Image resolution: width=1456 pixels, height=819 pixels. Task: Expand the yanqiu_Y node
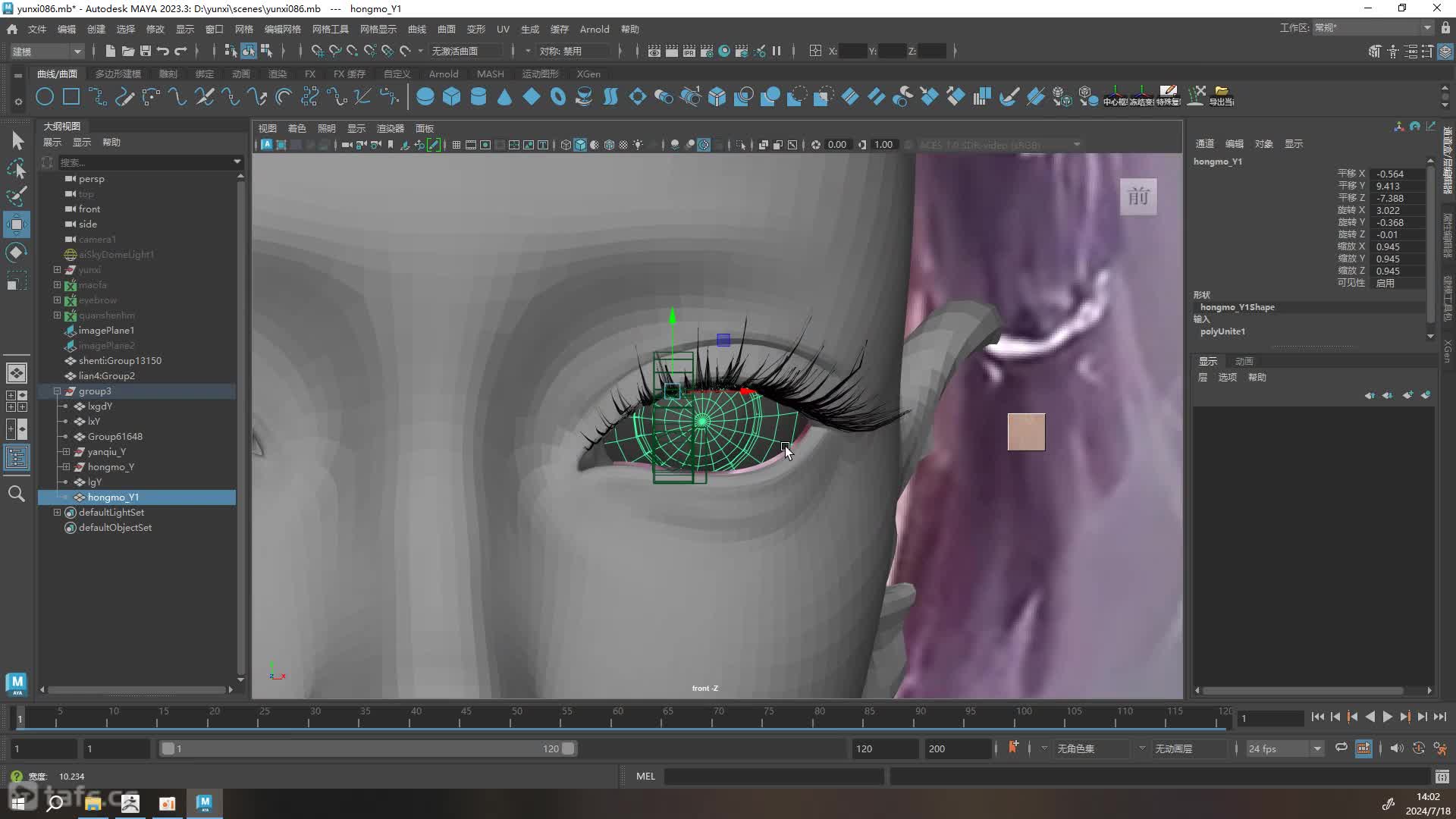click(66, 452)
